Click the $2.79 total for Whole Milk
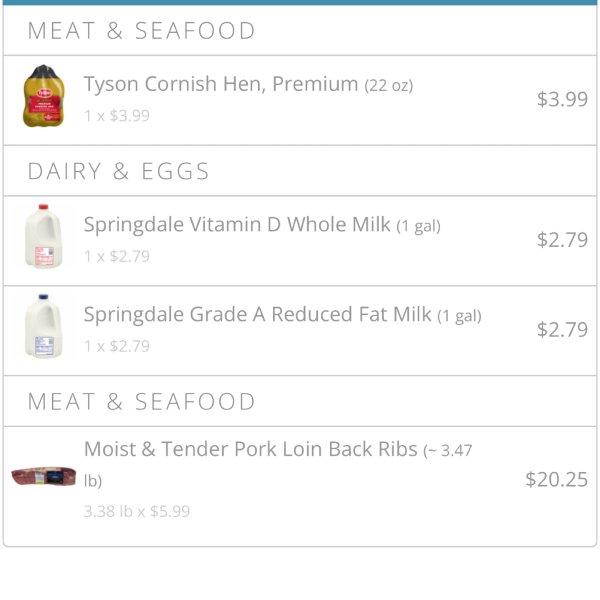600x600 pixels. 562,240
